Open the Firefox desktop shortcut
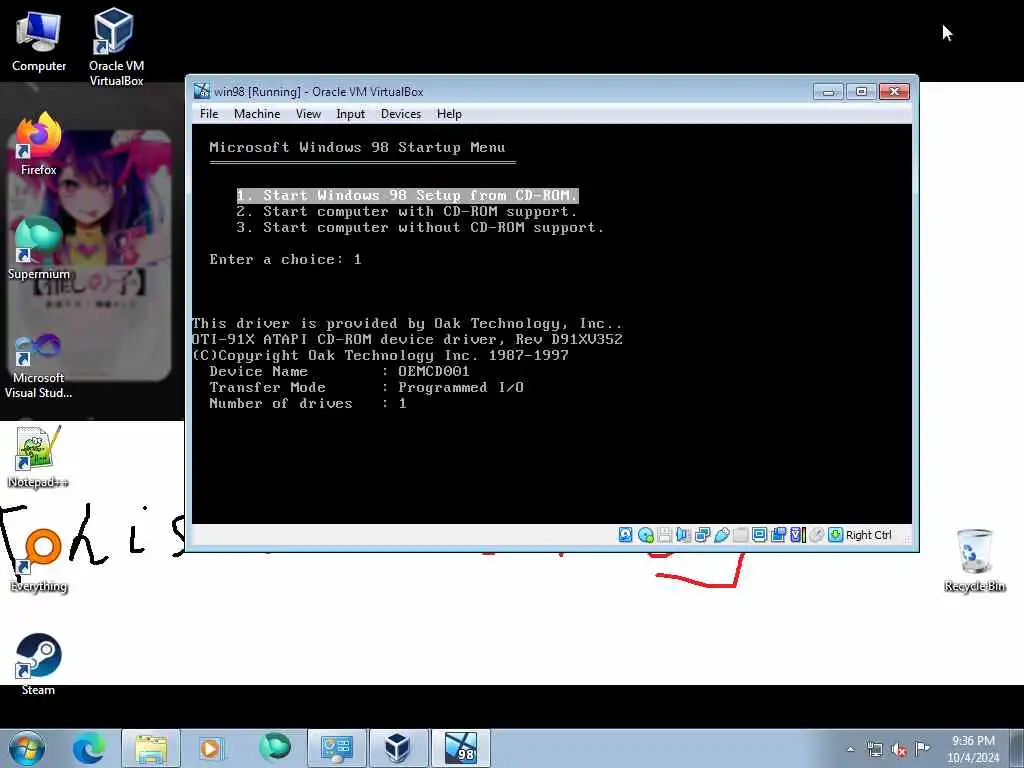This screenshot has height=768, width=1024. click(39, 145)
